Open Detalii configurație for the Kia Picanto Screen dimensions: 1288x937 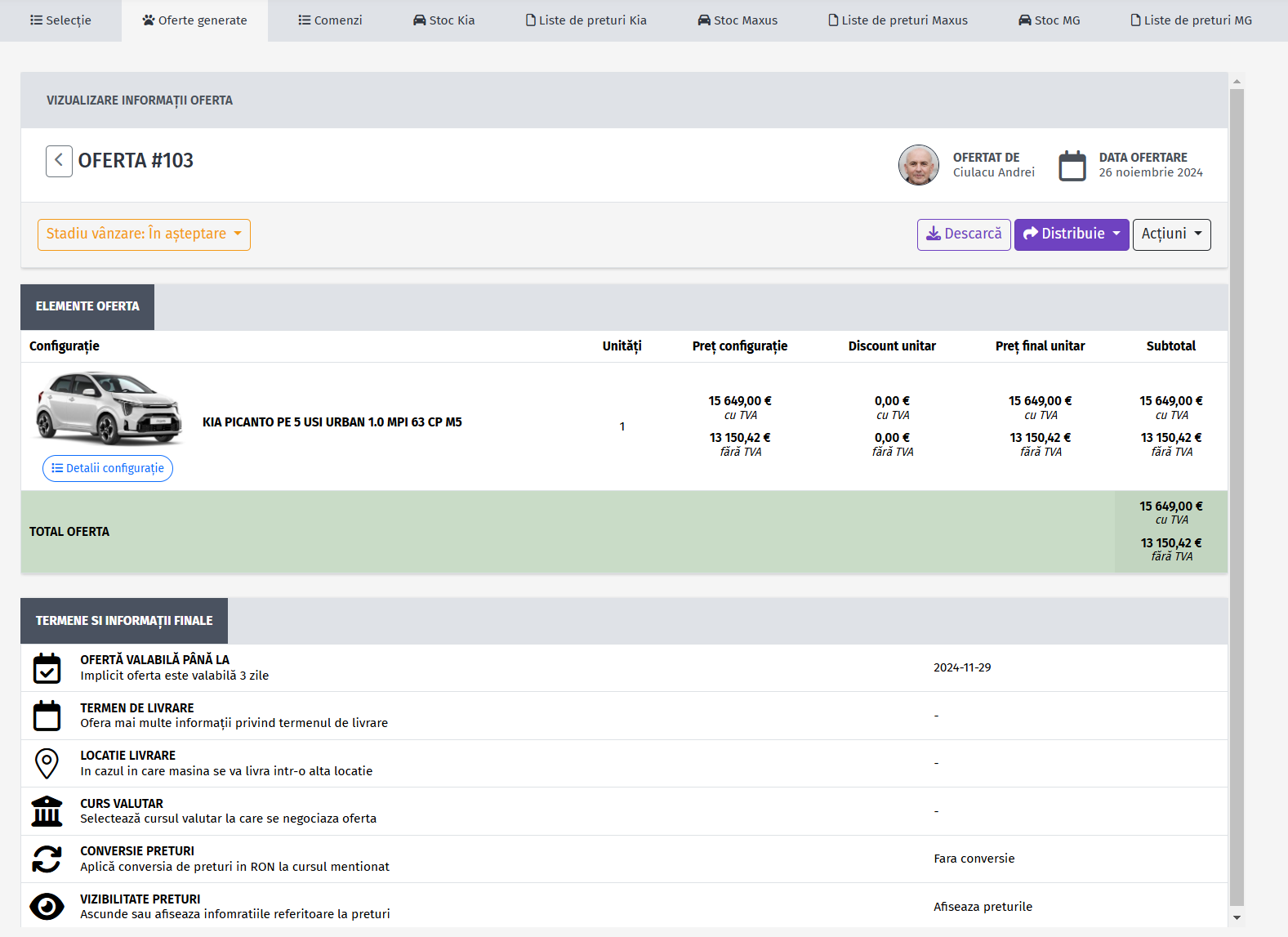point(108,468)
